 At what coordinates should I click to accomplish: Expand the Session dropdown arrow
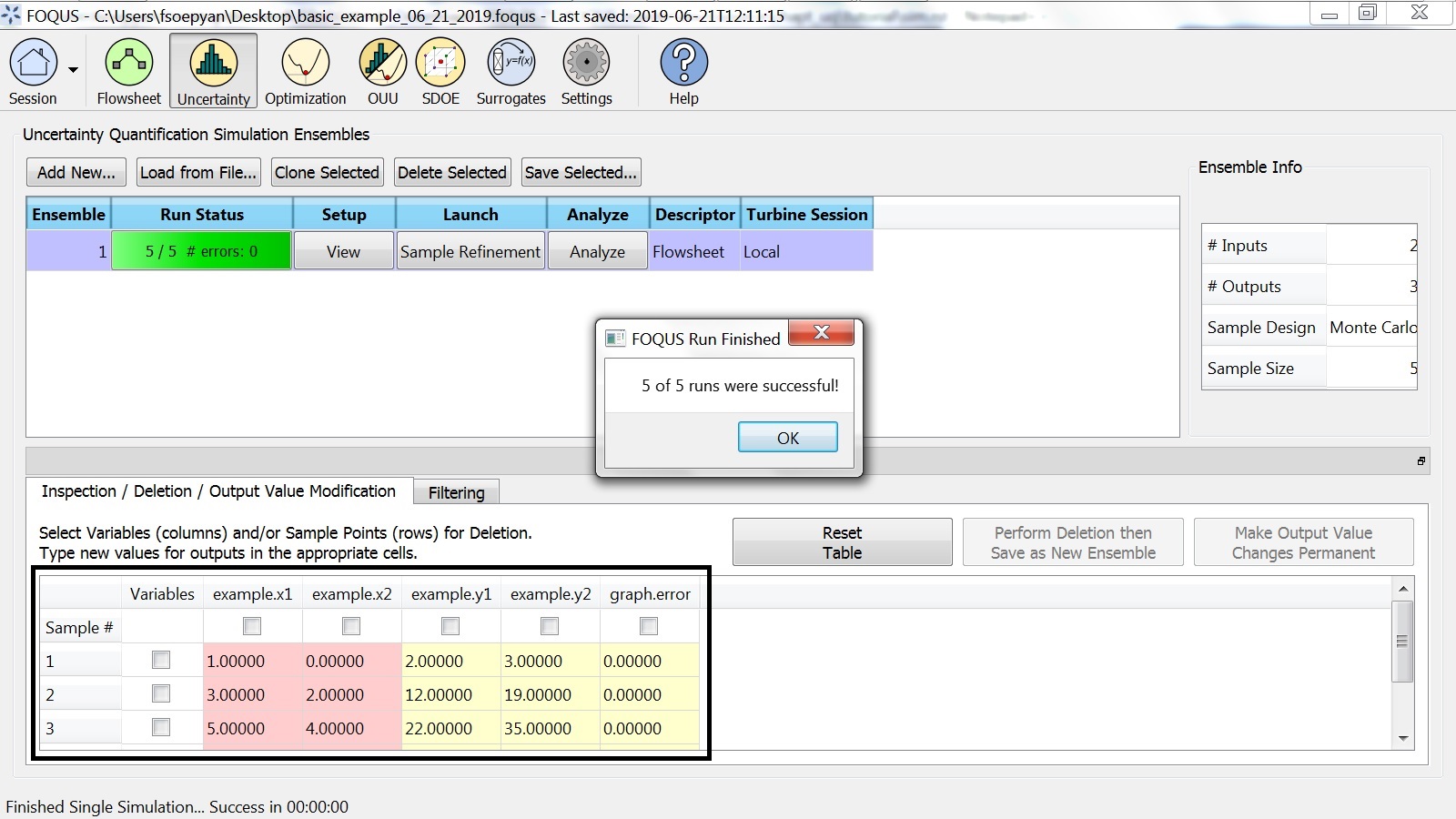click(x=73, y=70)
